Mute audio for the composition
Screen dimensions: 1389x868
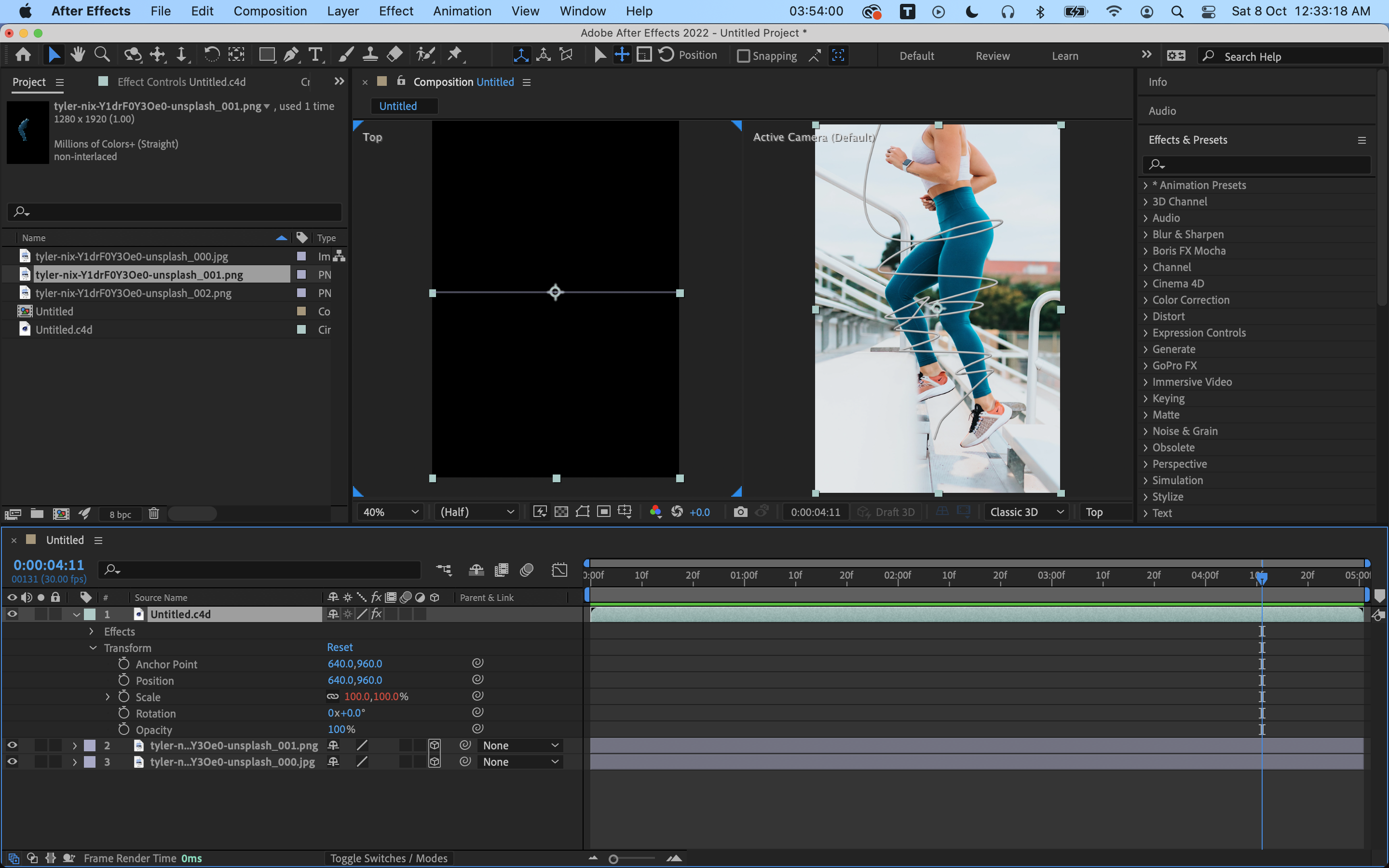tap(27, 597)
